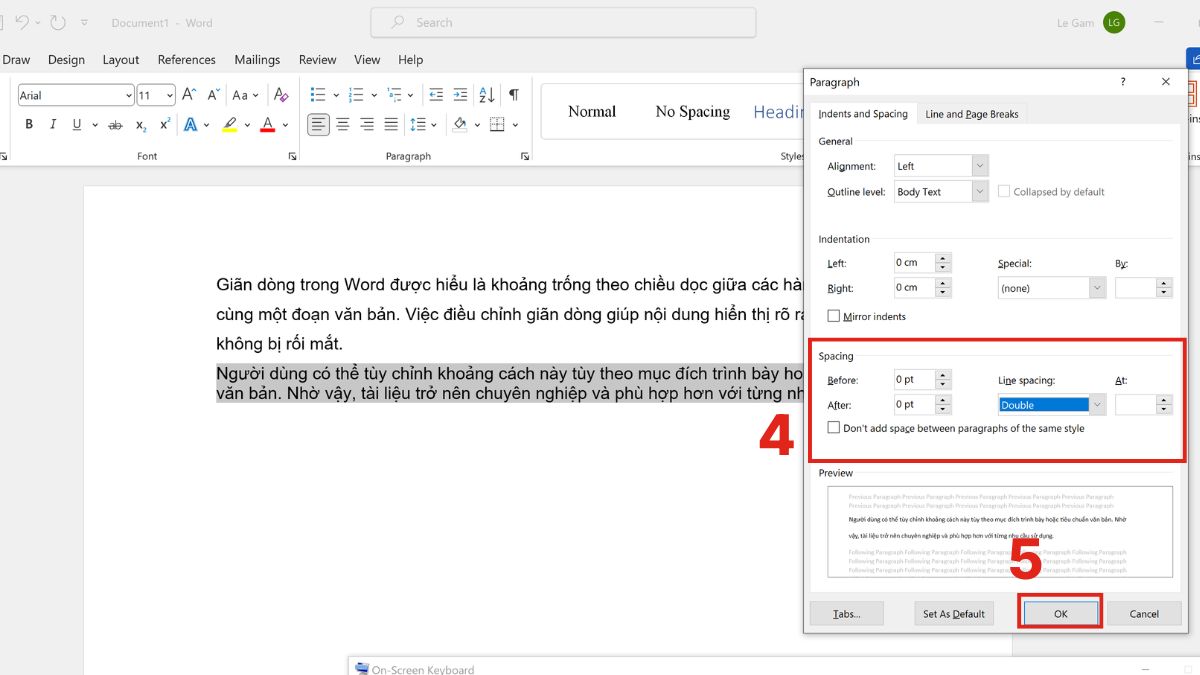Image resolution: width=1200 pixels, height=675 pixels.
Task: Expand font color dropdown arrow
Action: [x=285, y=125]
